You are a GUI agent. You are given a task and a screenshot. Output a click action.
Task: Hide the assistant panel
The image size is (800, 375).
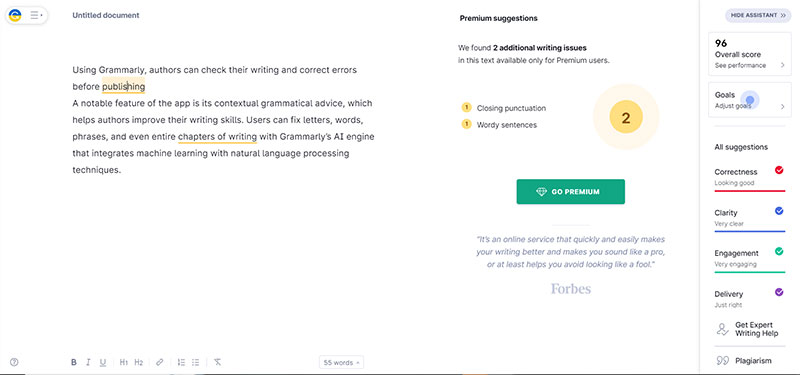pos(758,15)
